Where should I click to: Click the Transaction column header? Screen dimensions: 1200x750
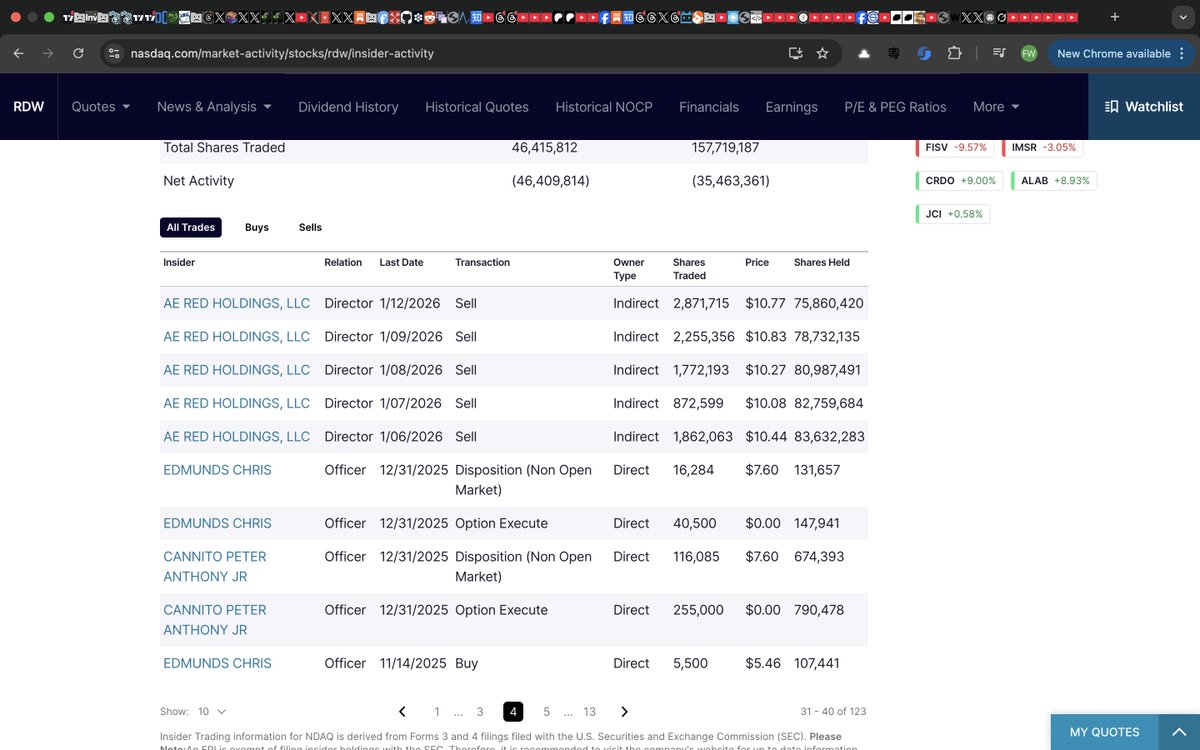tap(482, 262)
